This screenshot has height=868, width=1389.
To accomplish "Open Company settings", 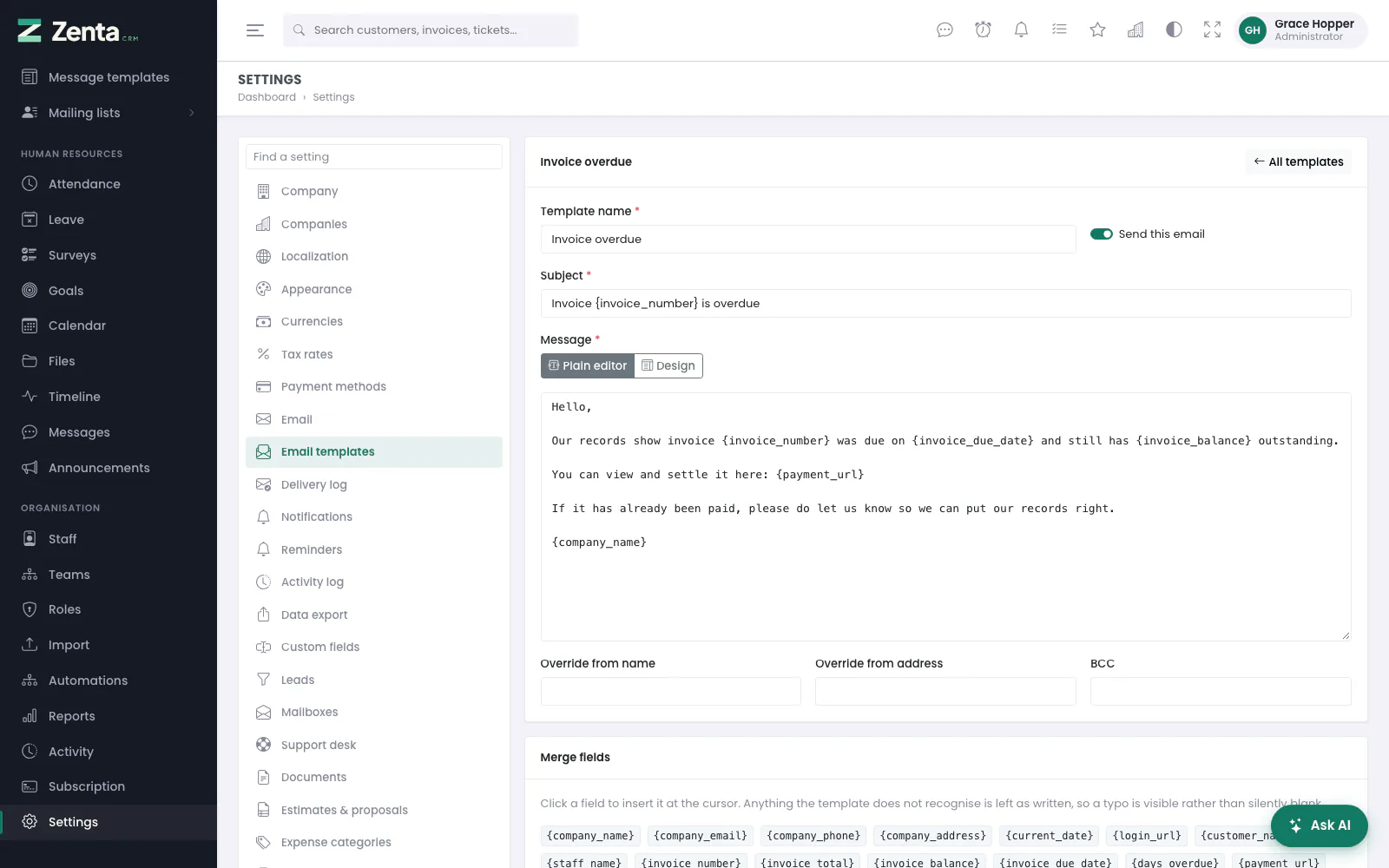I will tap(374, 192).
